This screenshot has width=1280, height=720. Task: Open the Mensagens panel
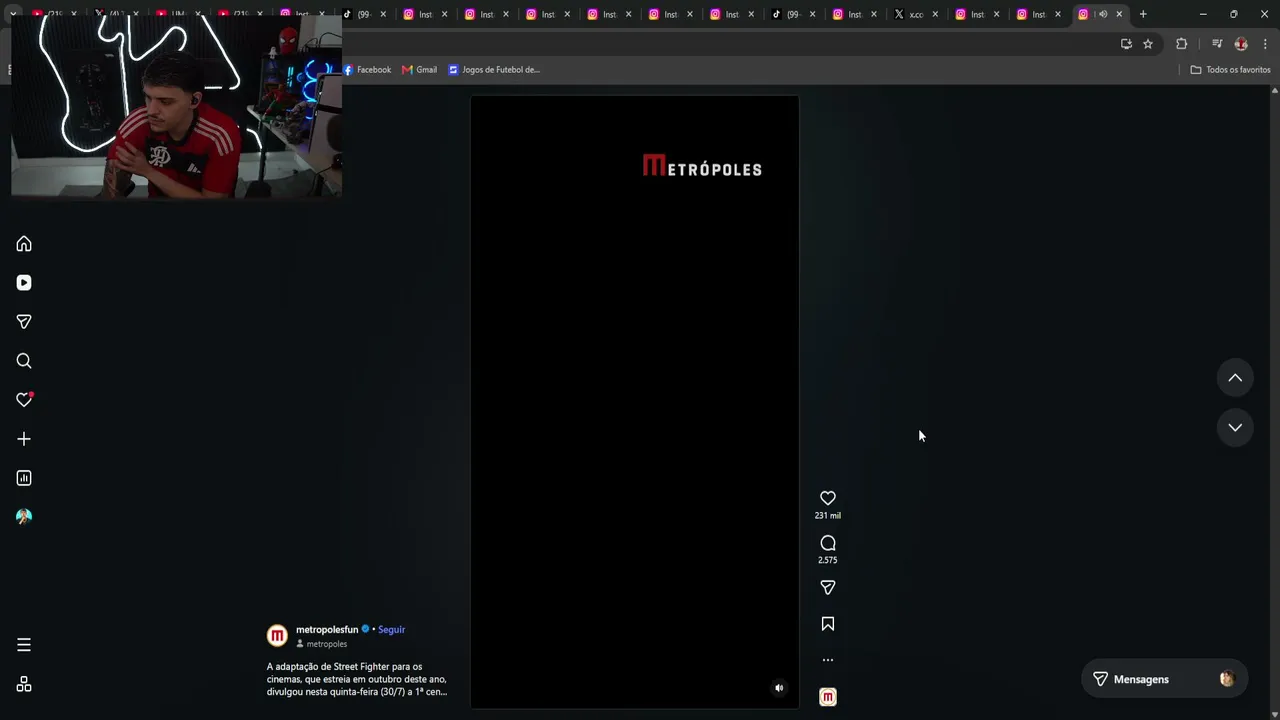pyautogui.click(x=1164, y=679)
